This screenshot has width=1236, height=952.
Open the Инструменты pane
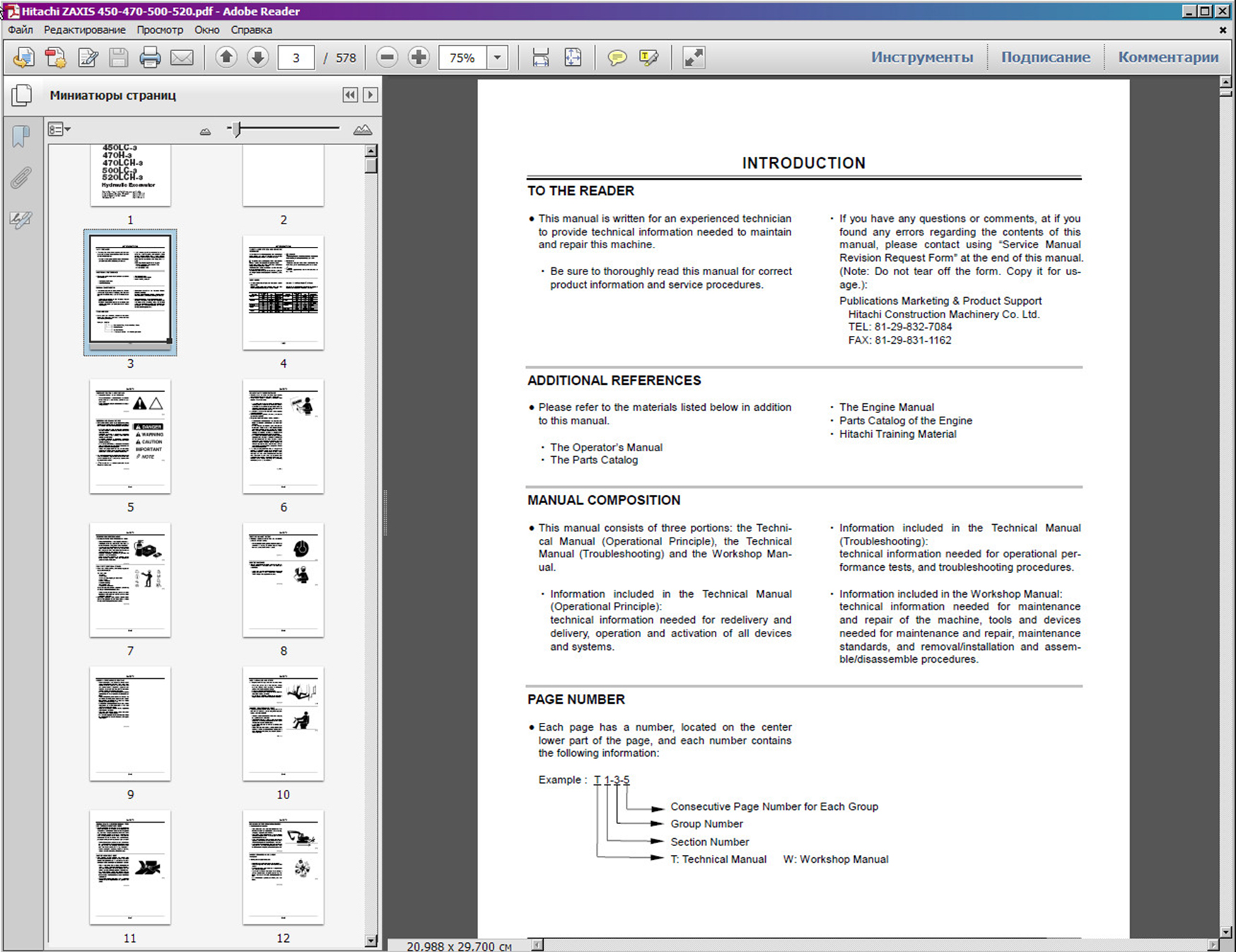[921, 57]
